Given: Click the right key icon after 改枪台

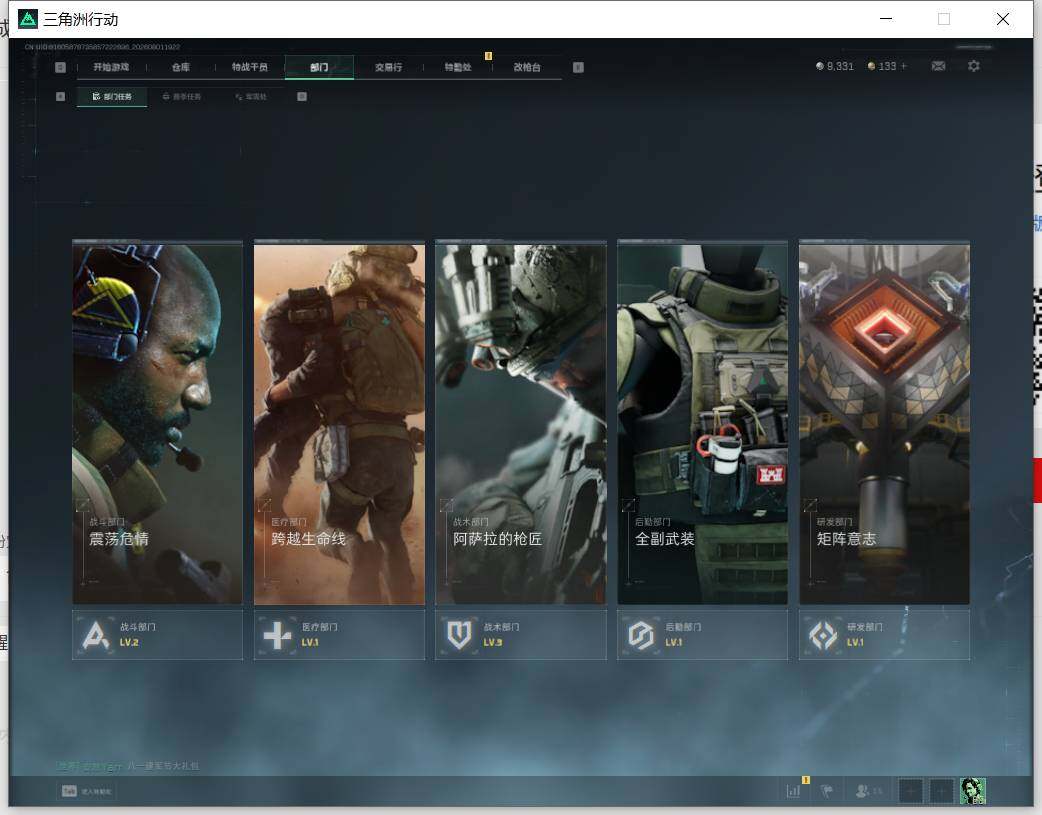Looking at the screenshot, I should 578,67.
